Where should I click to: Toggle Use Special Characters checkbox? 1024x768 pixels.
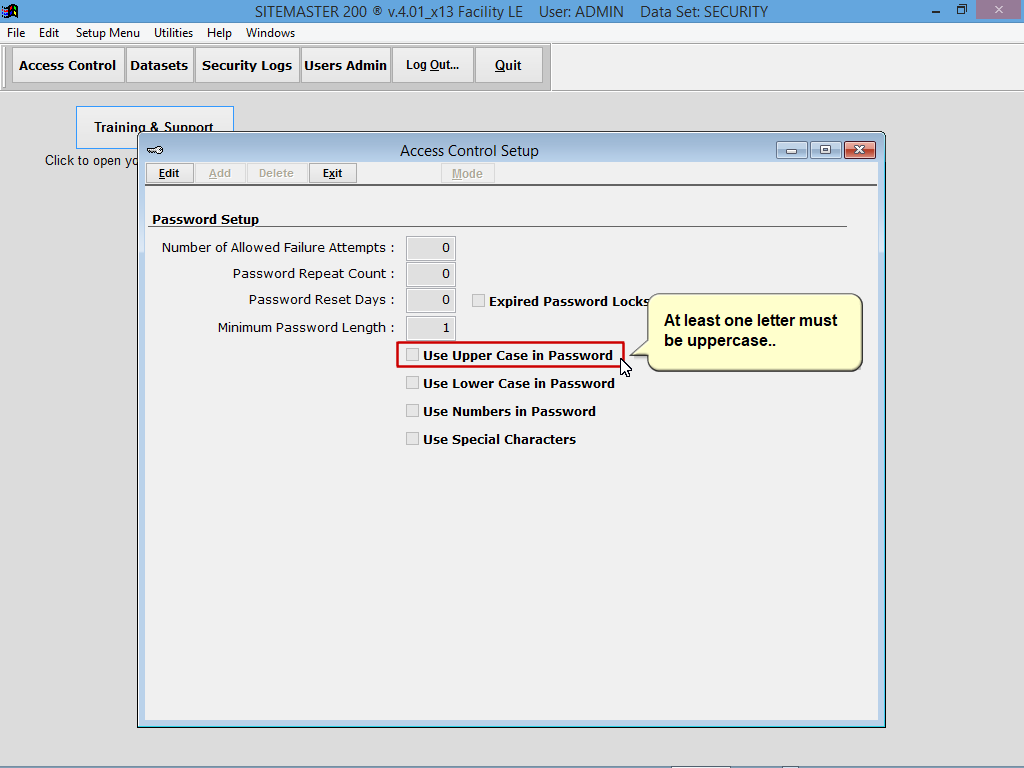coord(412,439)
